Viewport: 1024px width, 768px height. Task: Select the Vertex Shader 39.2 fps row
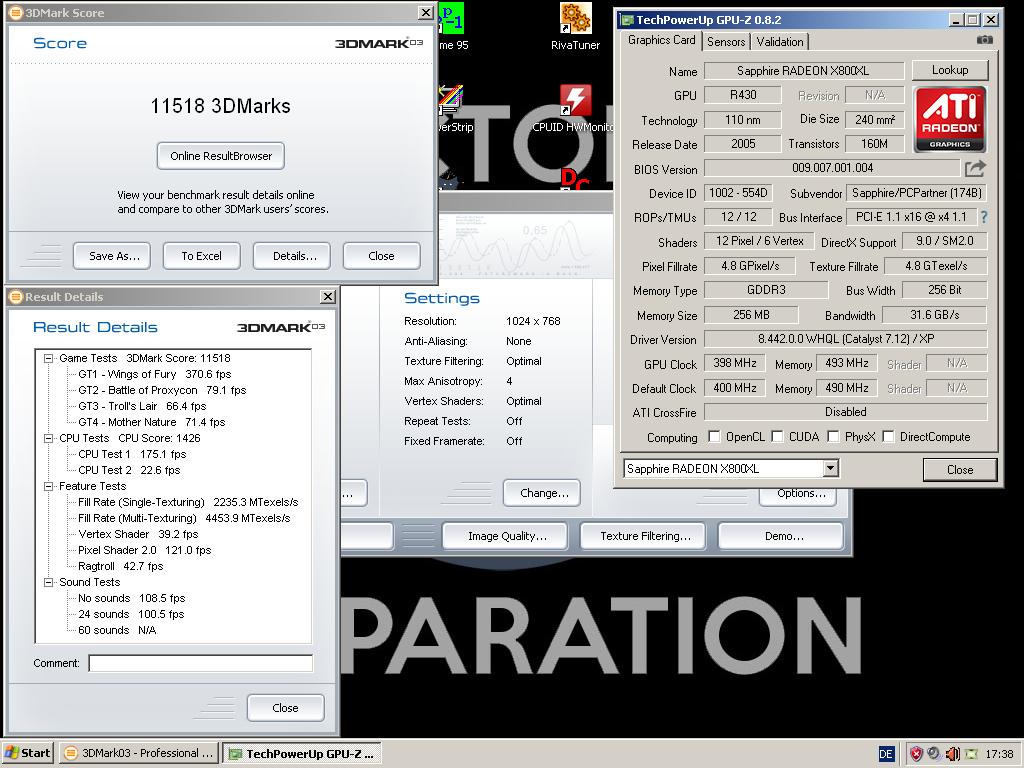[138, 534]
